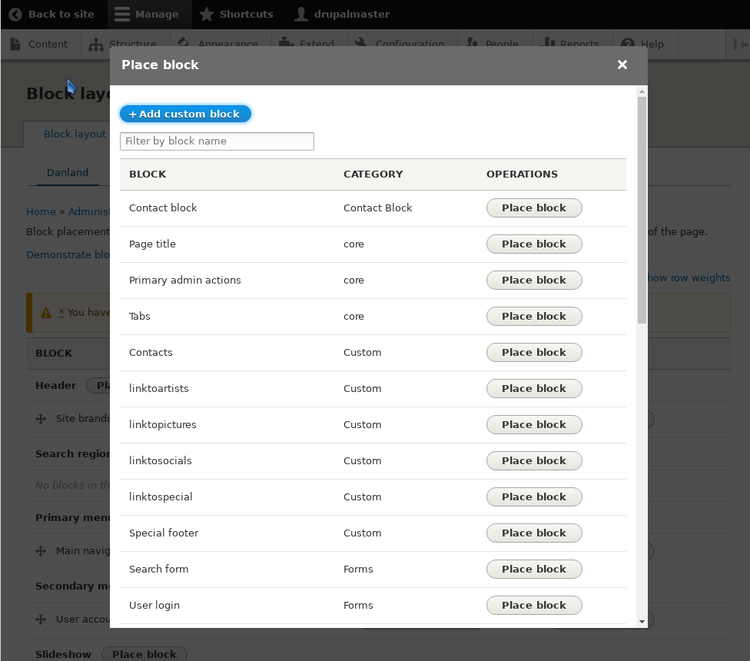
Task: Click the Search form block name
Action: tap(159, 569)
